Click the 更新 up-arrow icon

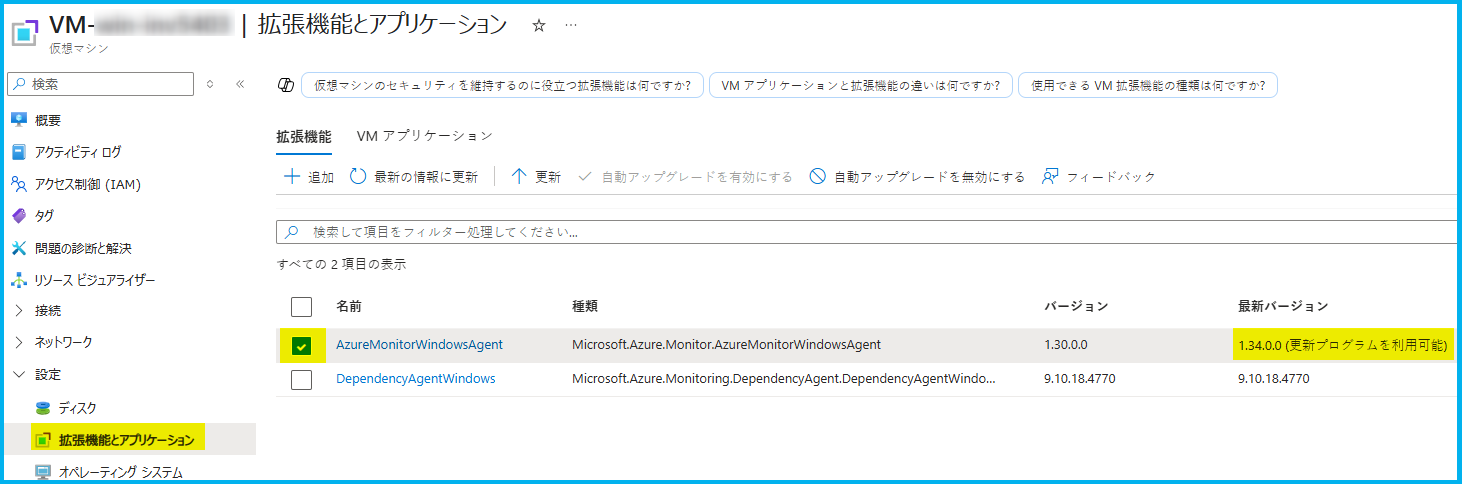[519, 177]
